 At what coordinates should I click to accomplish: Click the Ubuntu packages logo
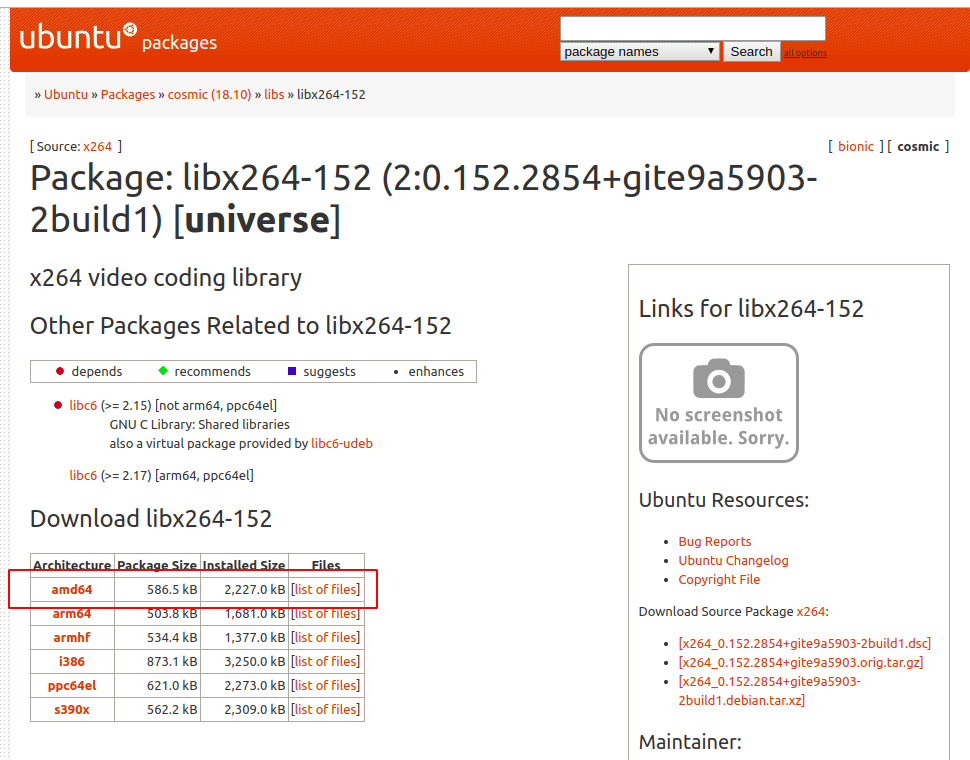118,37
